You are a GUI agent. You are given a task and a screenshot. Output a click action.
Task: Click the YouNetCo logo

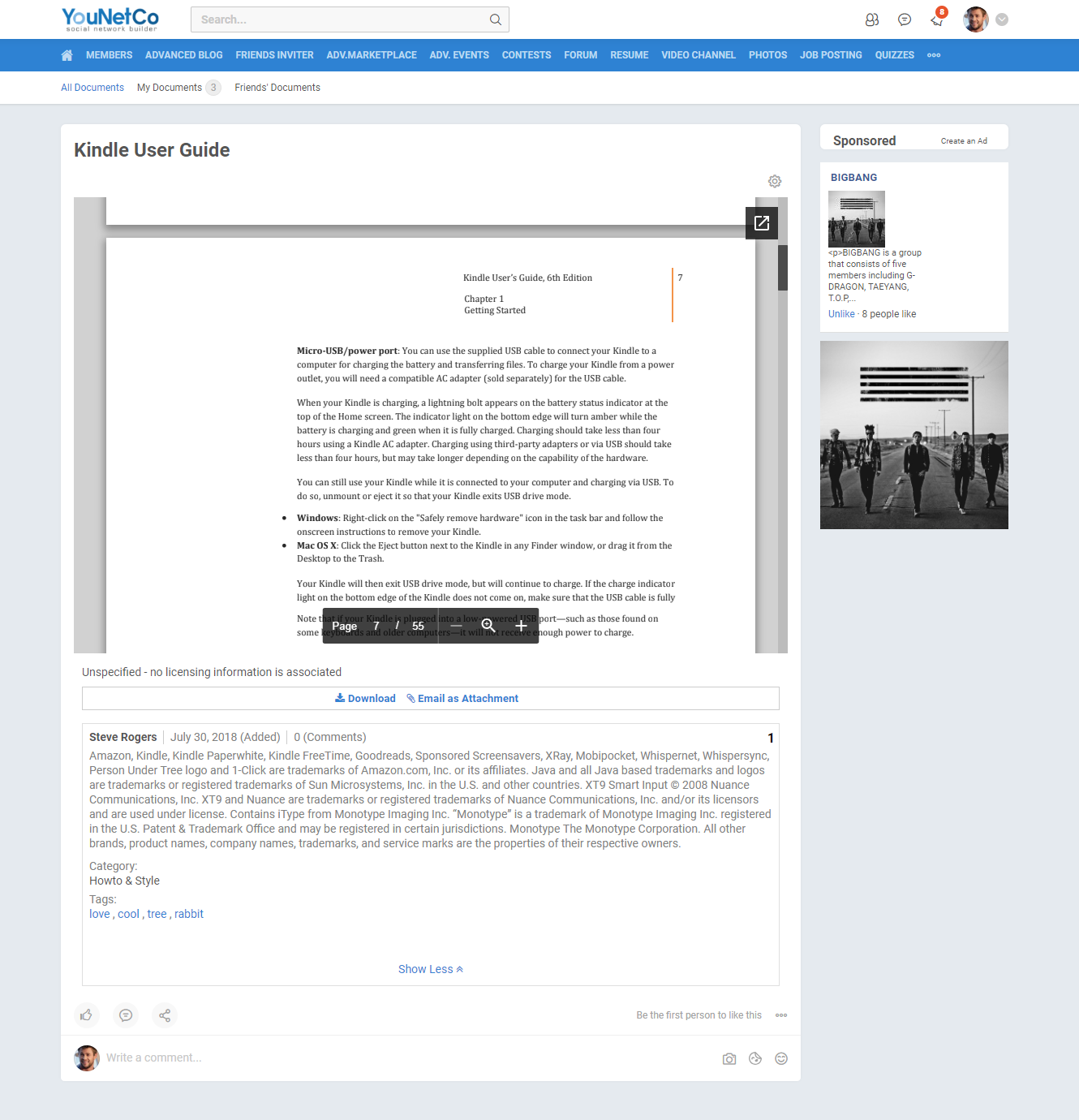[x=110, y=19]
